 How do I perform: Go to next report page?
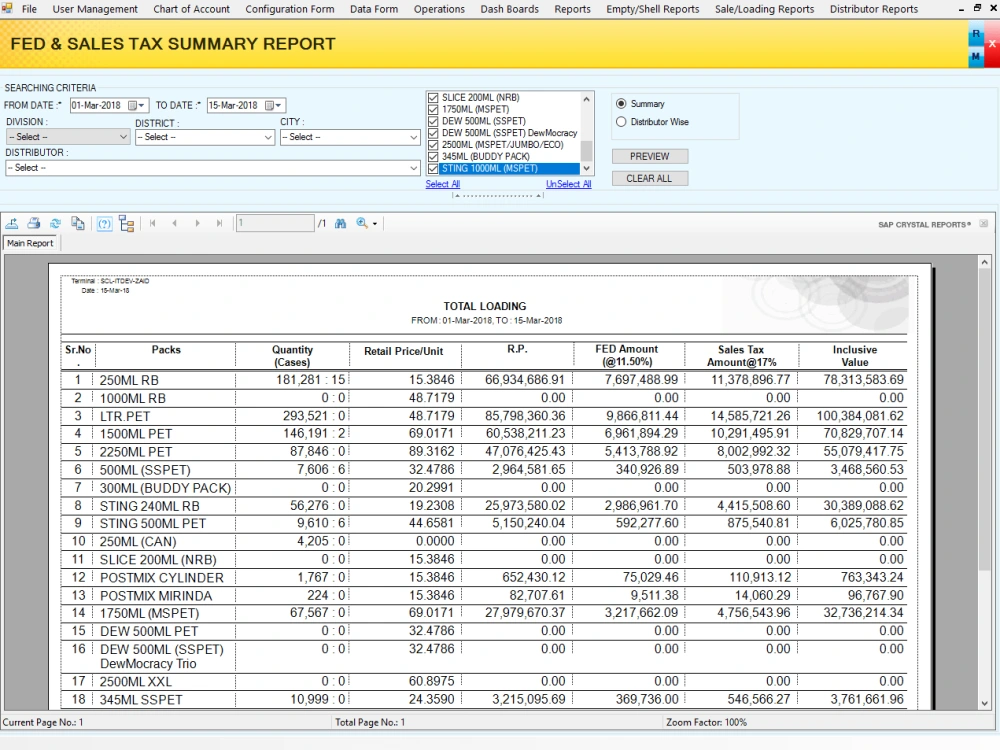coord(197,223)
